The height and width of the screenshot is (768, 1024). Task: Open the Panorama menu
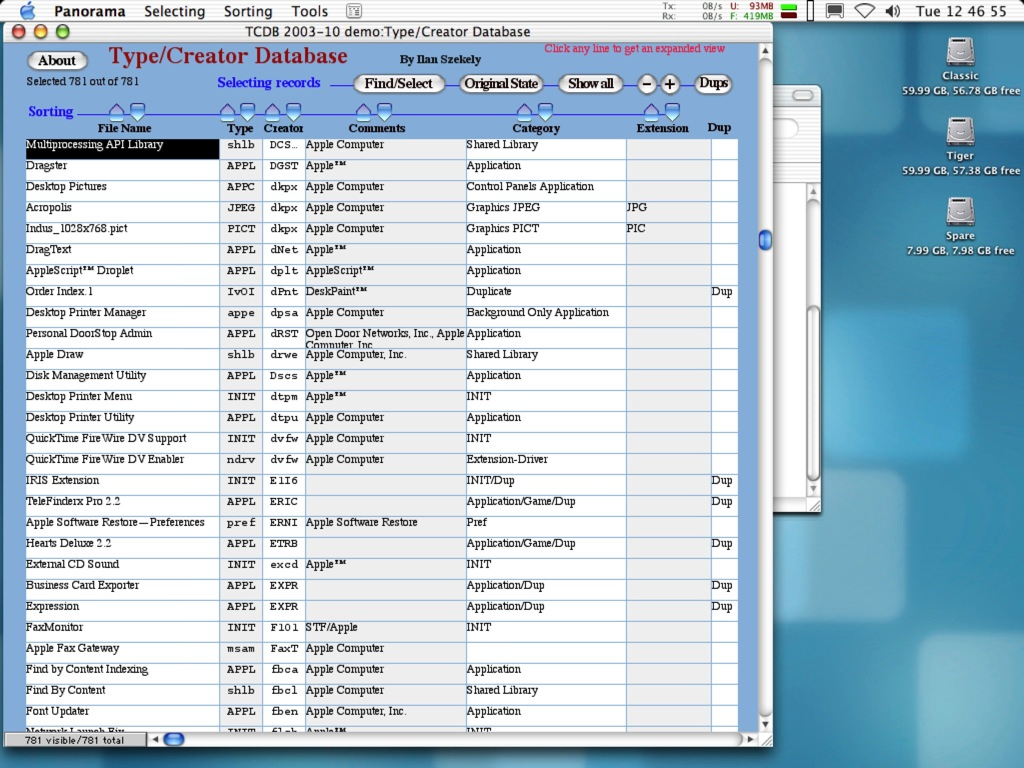point(89,11)
